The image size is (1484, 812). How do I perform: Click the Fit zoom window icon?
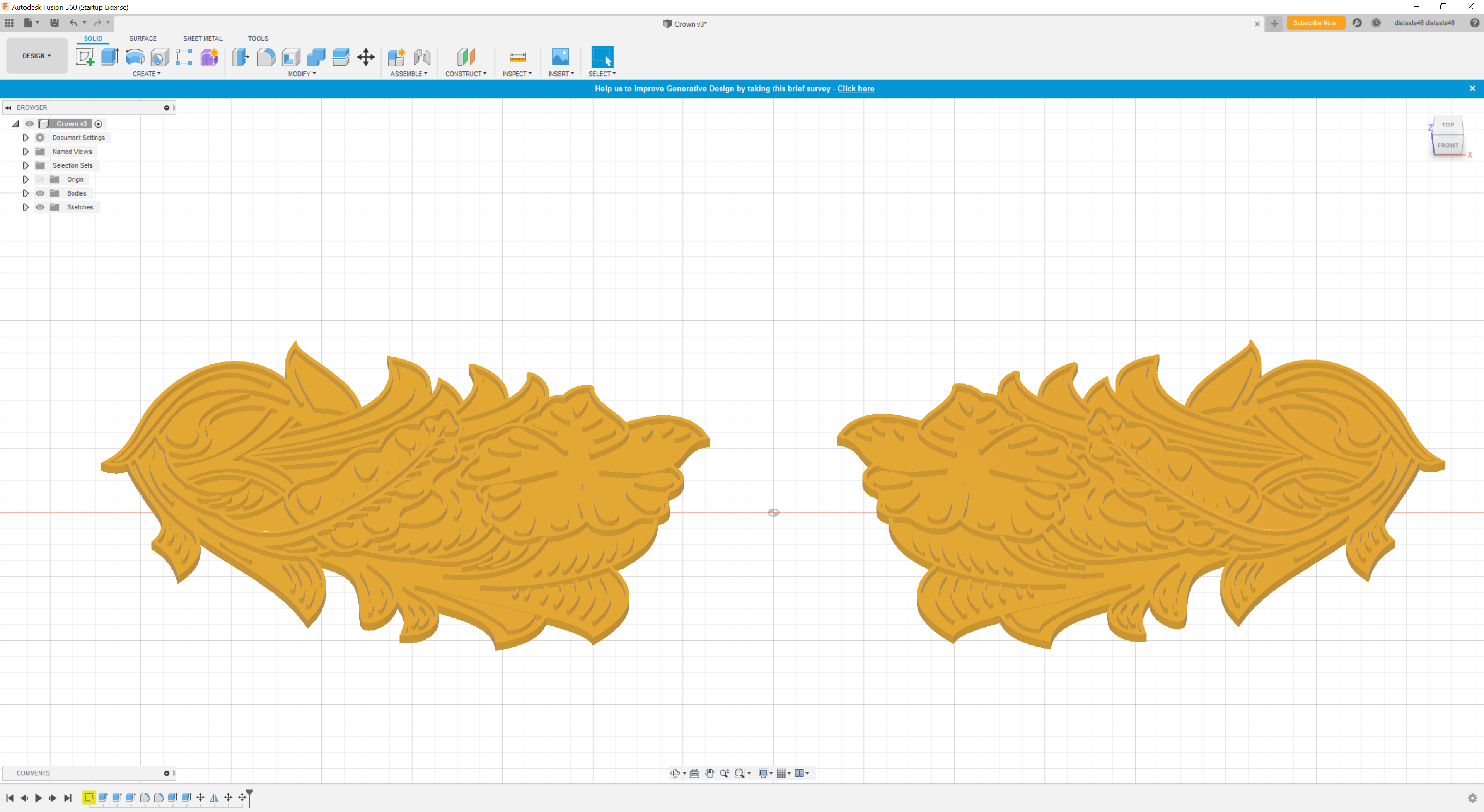coord(740,773)
